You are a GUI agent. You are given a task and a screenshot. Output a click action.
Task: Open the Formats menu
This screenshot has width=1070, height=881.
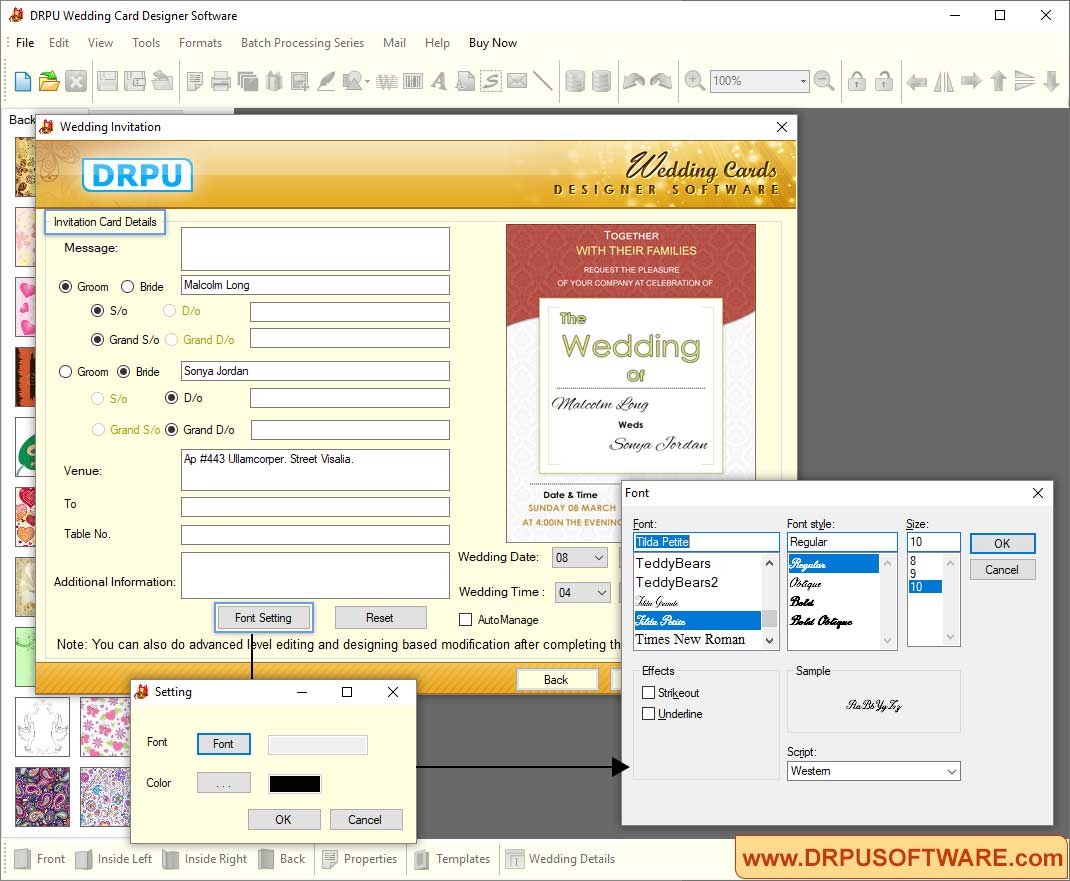click(201, 43)
